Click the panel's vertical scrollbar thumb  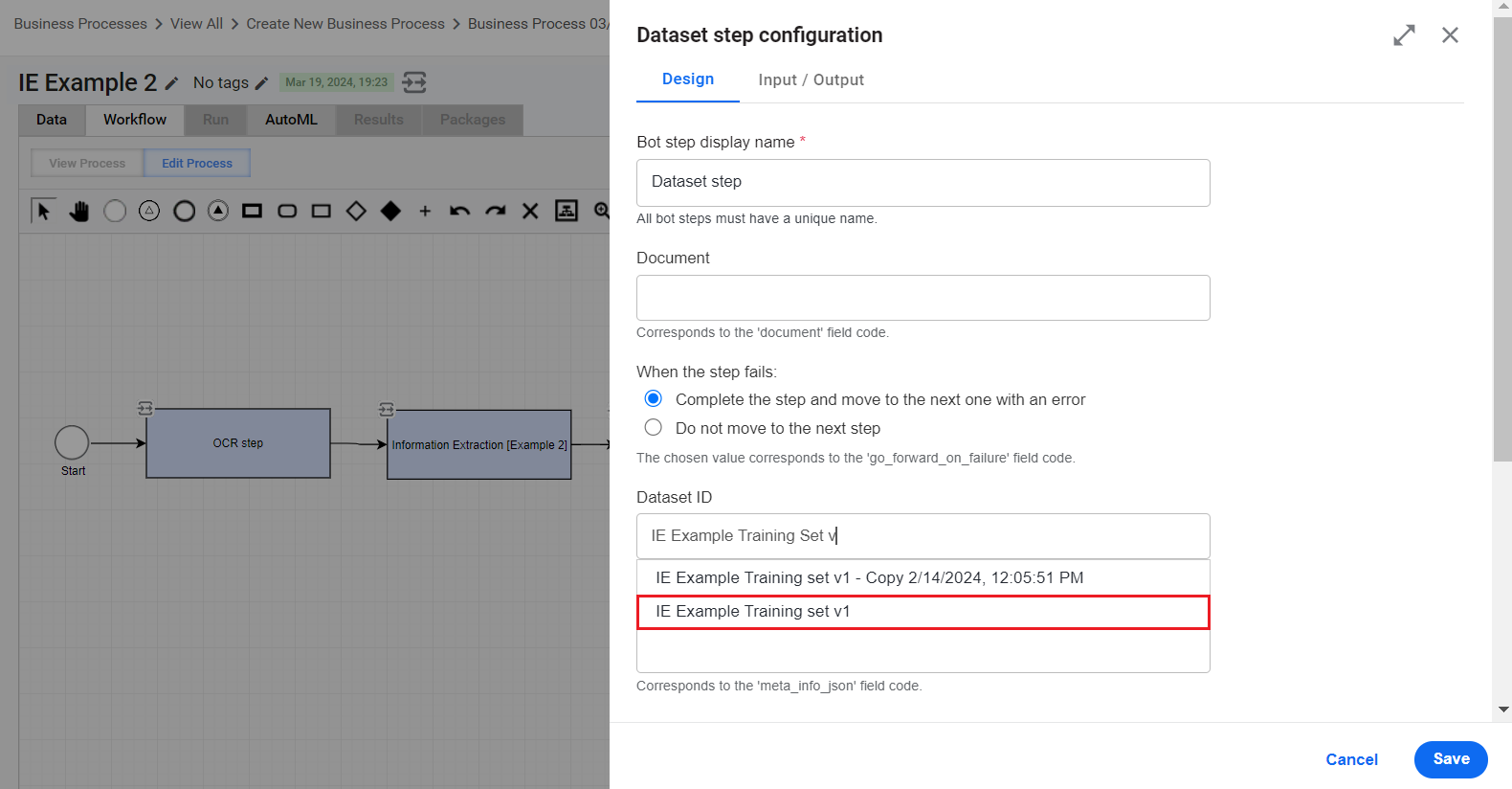coord(1502,239)
